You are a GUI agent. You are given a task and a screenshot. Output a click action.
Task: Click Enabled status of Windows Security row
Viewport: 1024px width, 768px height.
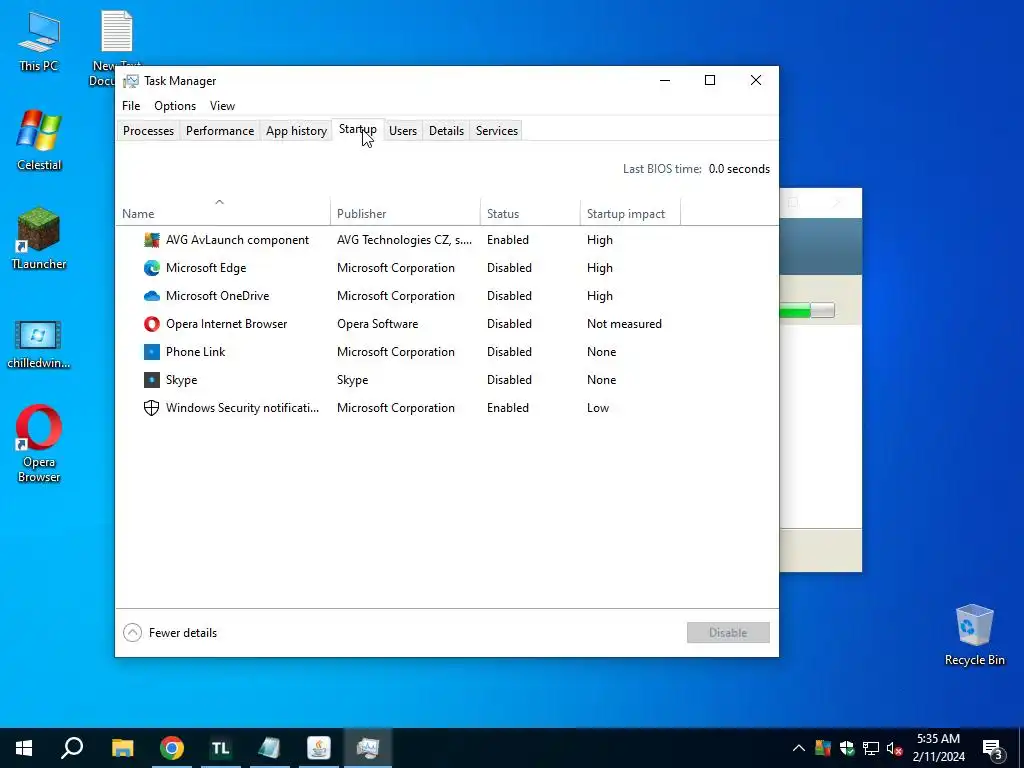(508, 408)
